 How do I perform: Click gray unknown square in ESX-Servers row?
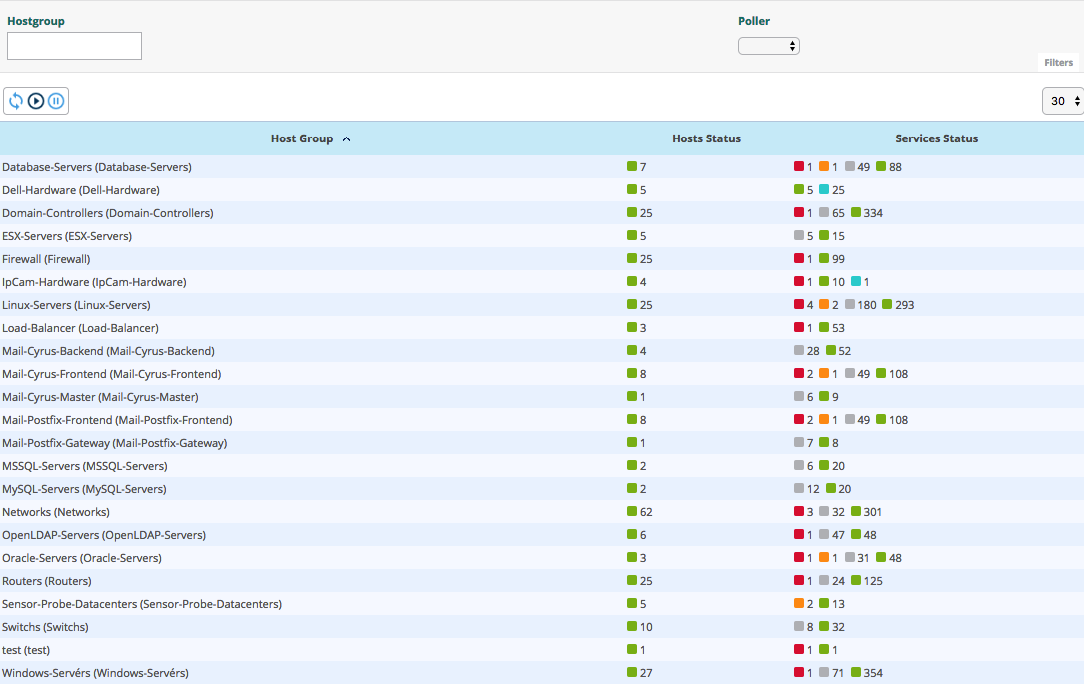[x=799, y=236]
